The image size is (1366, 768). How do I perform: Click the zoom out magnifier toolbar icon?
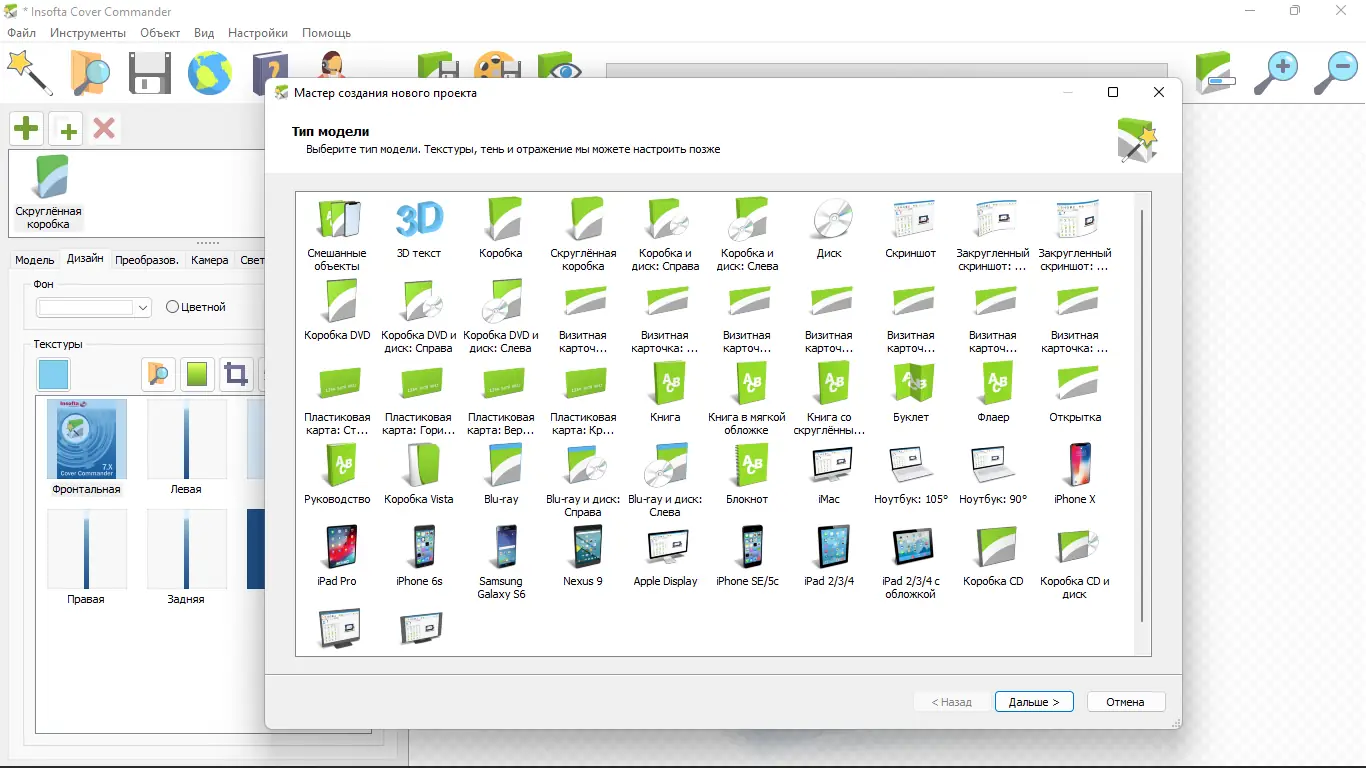coord(1335,72)
